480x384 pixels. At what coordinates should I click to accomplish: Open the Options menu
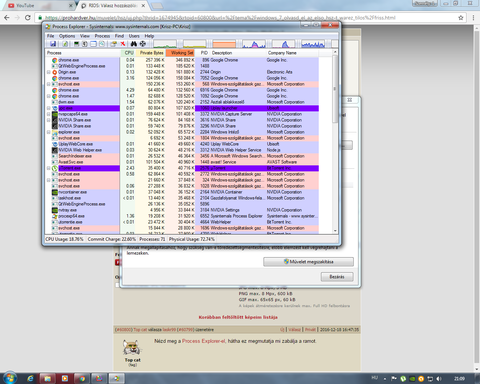click(67, 36)
